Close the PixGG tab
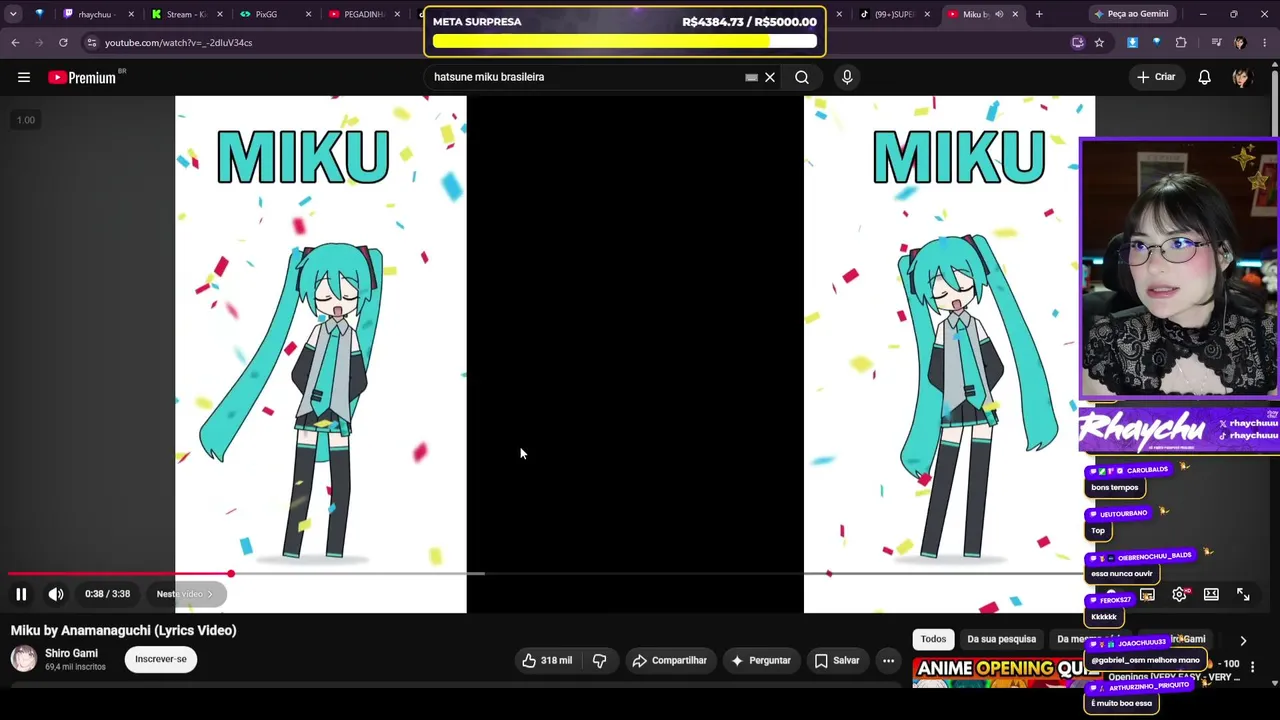 (x=308, y=14)
